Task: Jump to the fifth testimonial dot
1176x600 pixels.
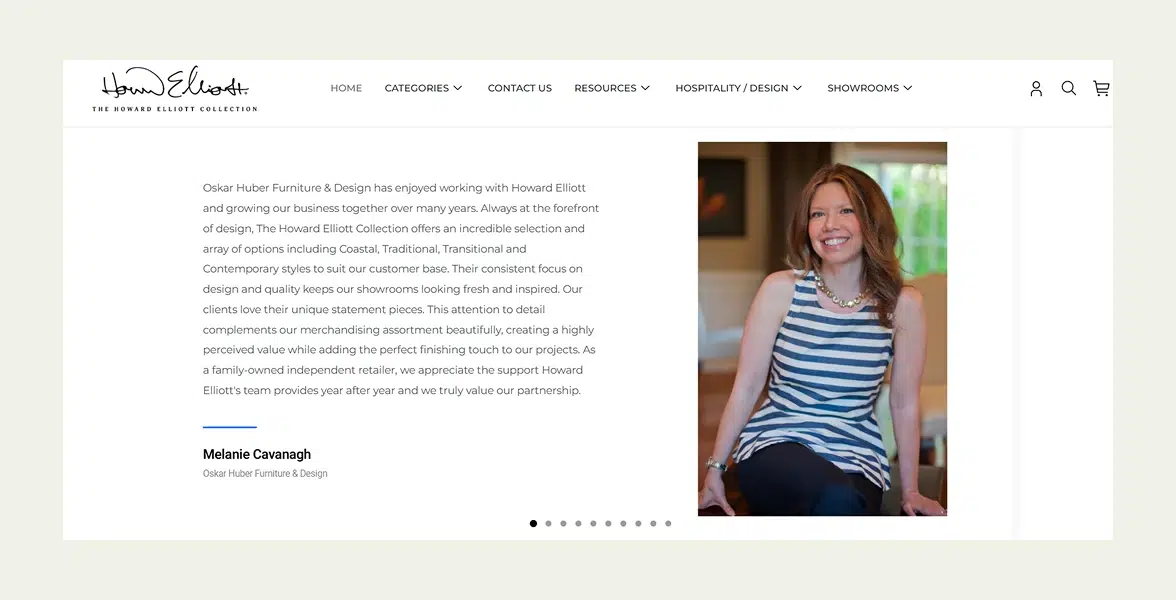Action: point(593,524)
